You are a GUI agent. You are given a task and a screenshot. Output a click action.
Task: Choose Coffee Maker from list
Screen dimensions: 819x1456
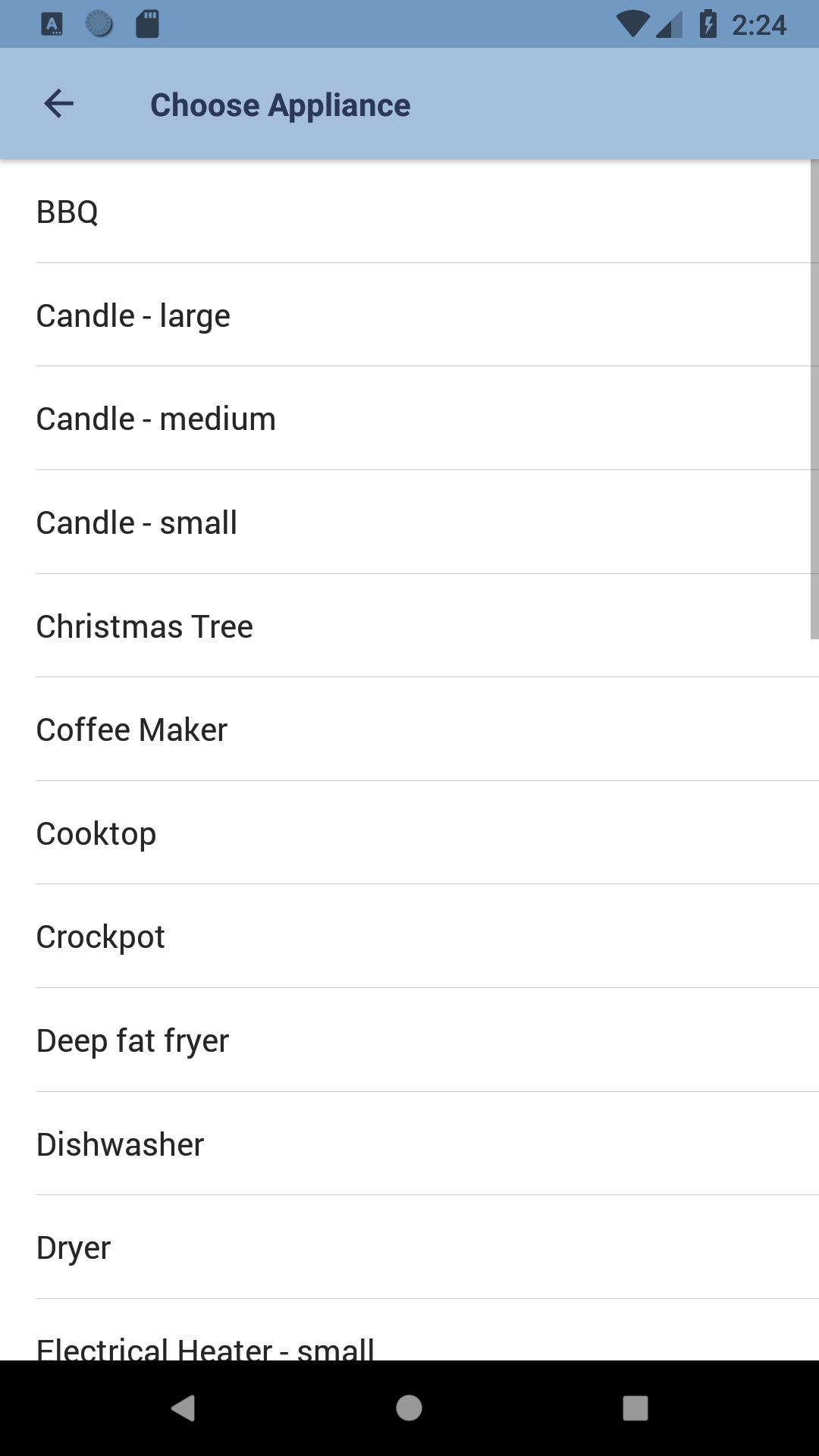(x=409, y=730)
